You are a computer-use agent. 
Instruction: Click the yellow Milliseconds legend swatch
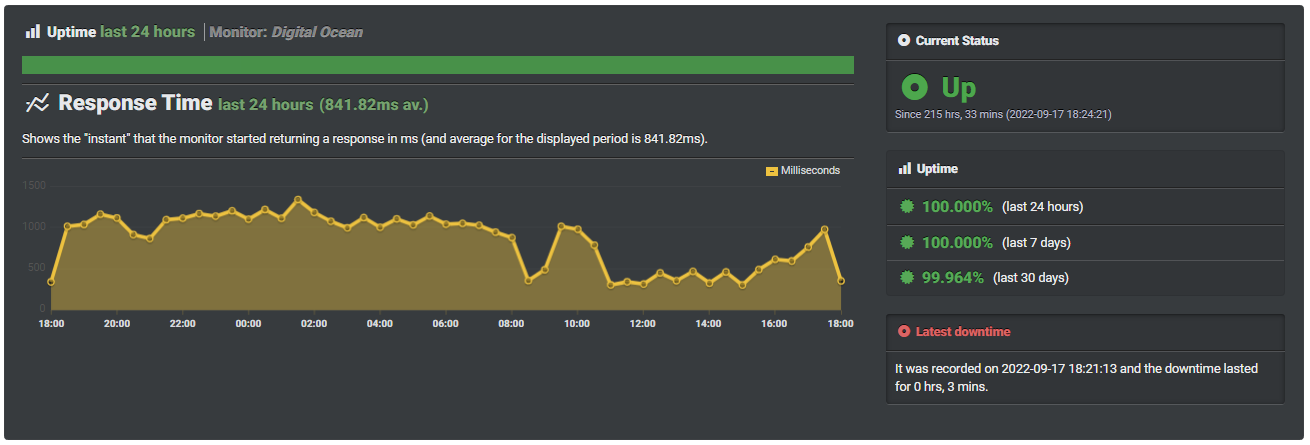[772, 171]
